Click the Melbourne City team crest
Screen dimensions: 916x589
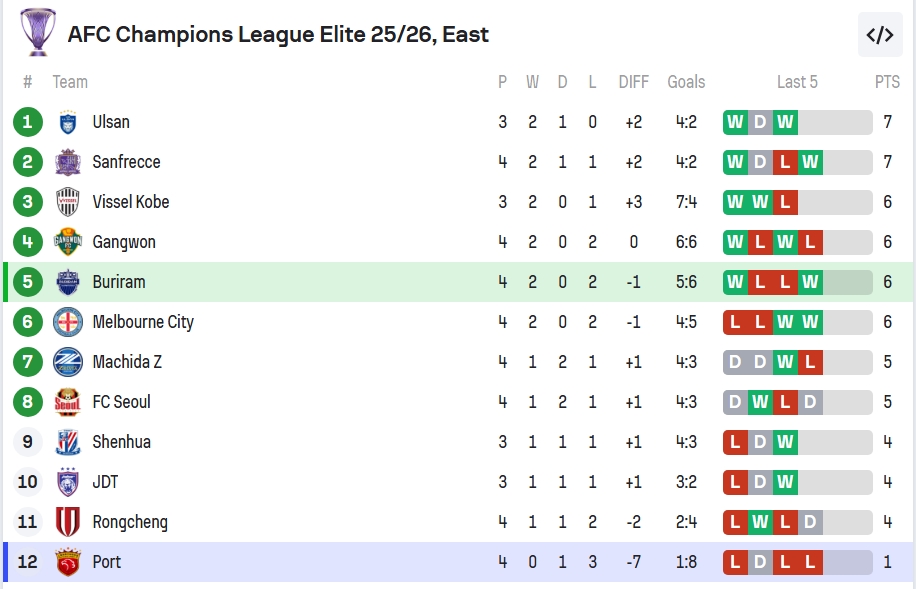click(68, 322)
